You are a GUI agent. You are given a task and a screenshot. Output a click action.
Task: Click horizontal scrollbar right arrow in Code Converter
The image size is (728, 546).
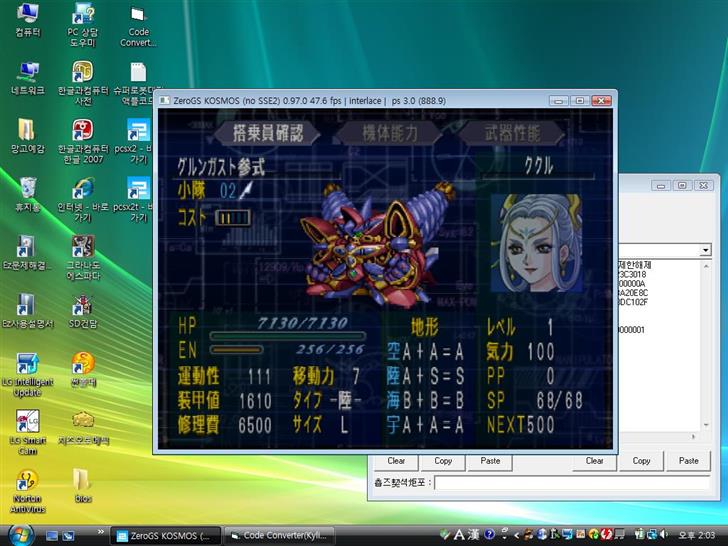[x=694, y=436]
